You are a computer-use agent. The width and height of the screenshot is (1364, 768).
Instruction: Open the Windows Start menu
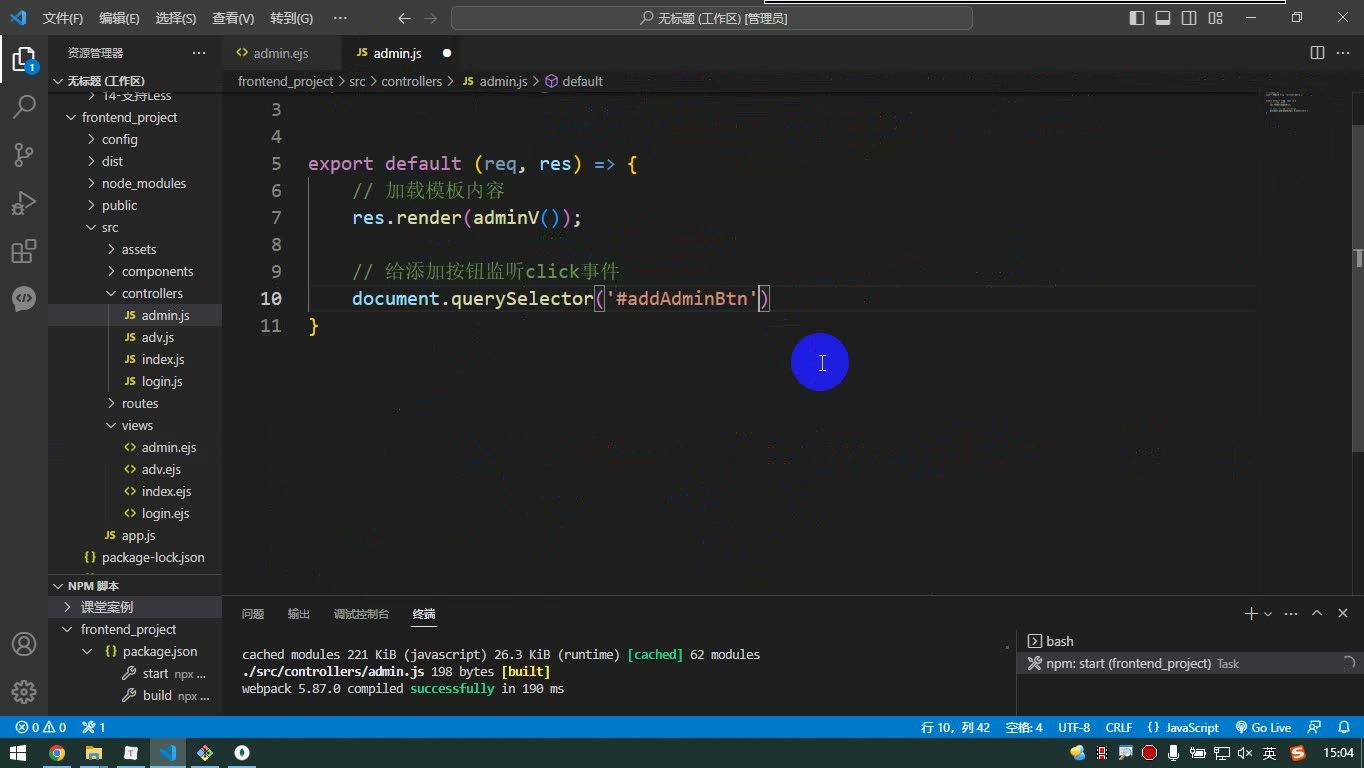18,753
